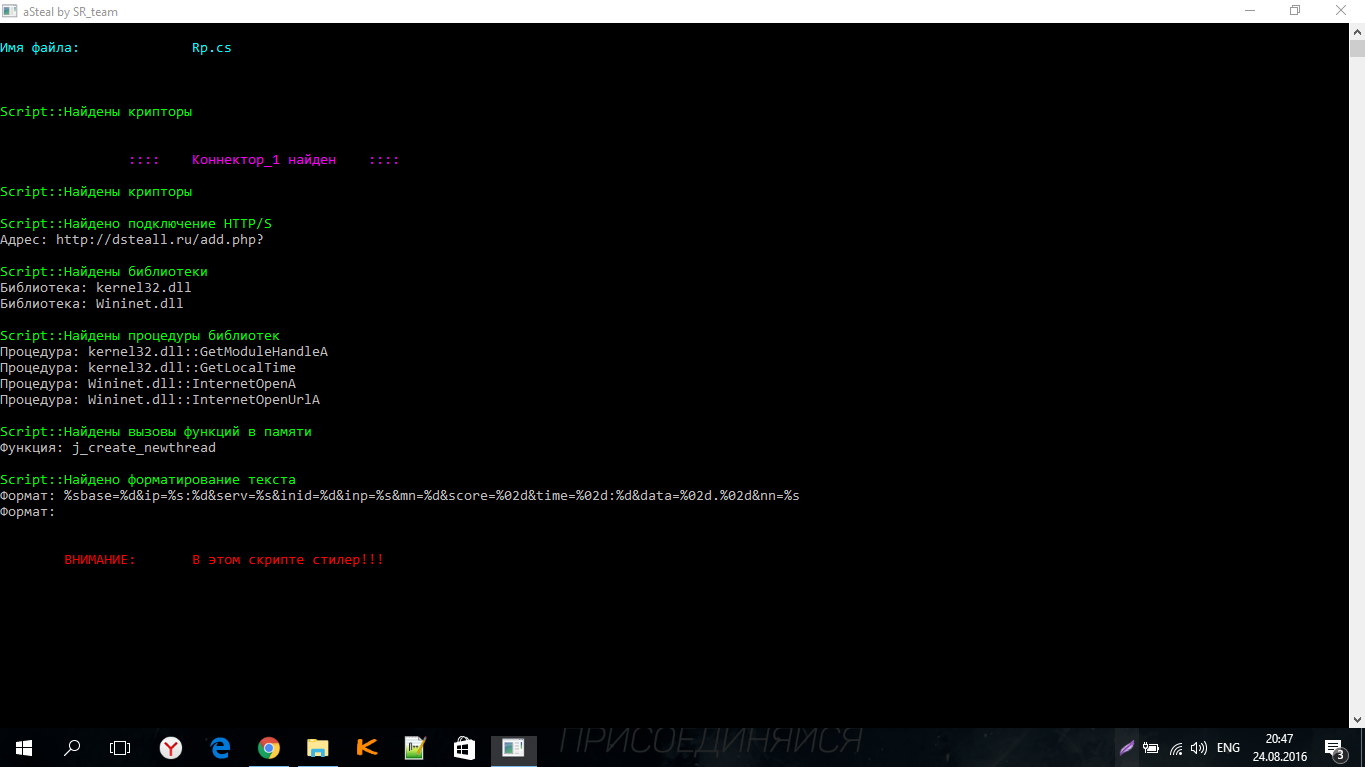This screenshot has width=1365, height=767.
Task: Switch the ENG input language indicator
Action: click(1228, 747)
